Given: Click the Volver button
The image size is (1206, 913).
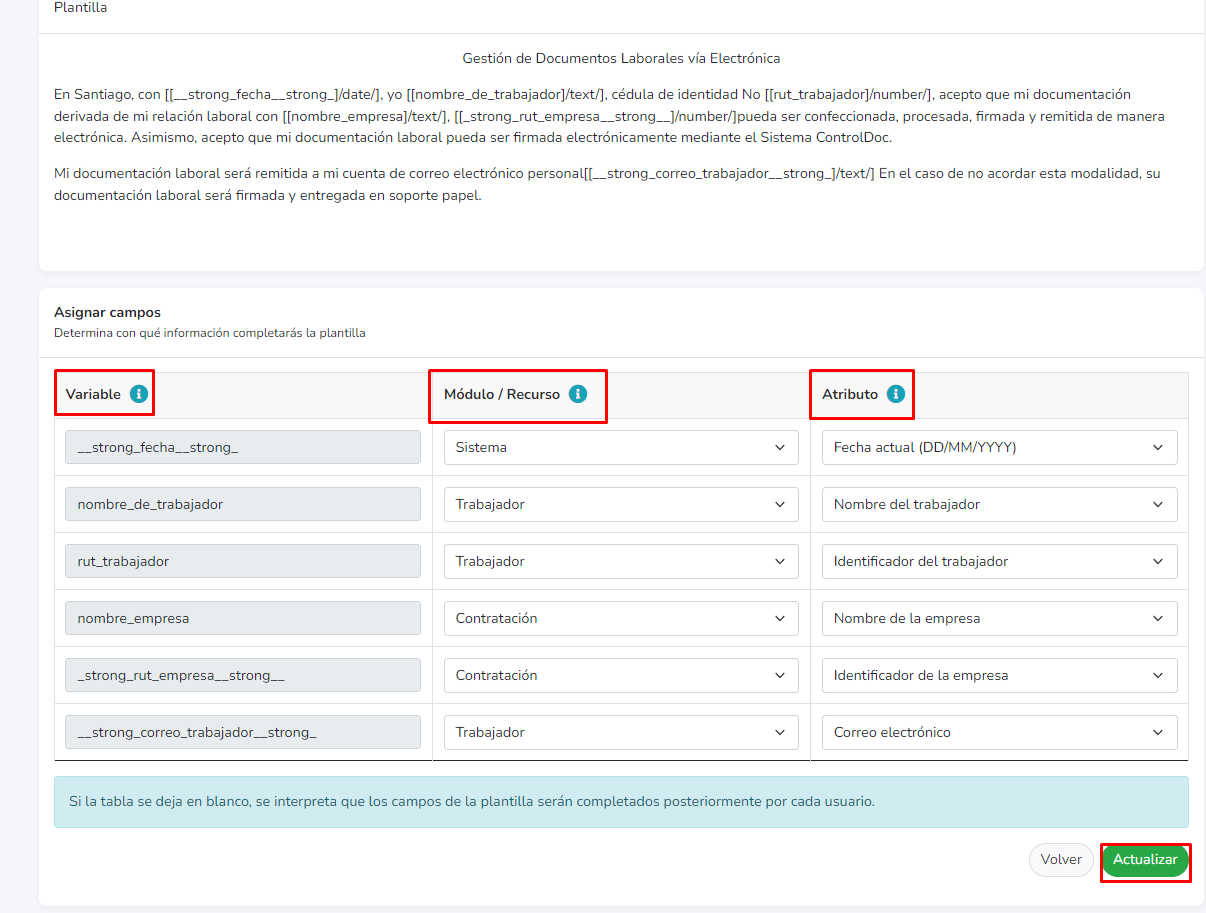Looking at the screenshot, I should click(x=1061, y=860).
